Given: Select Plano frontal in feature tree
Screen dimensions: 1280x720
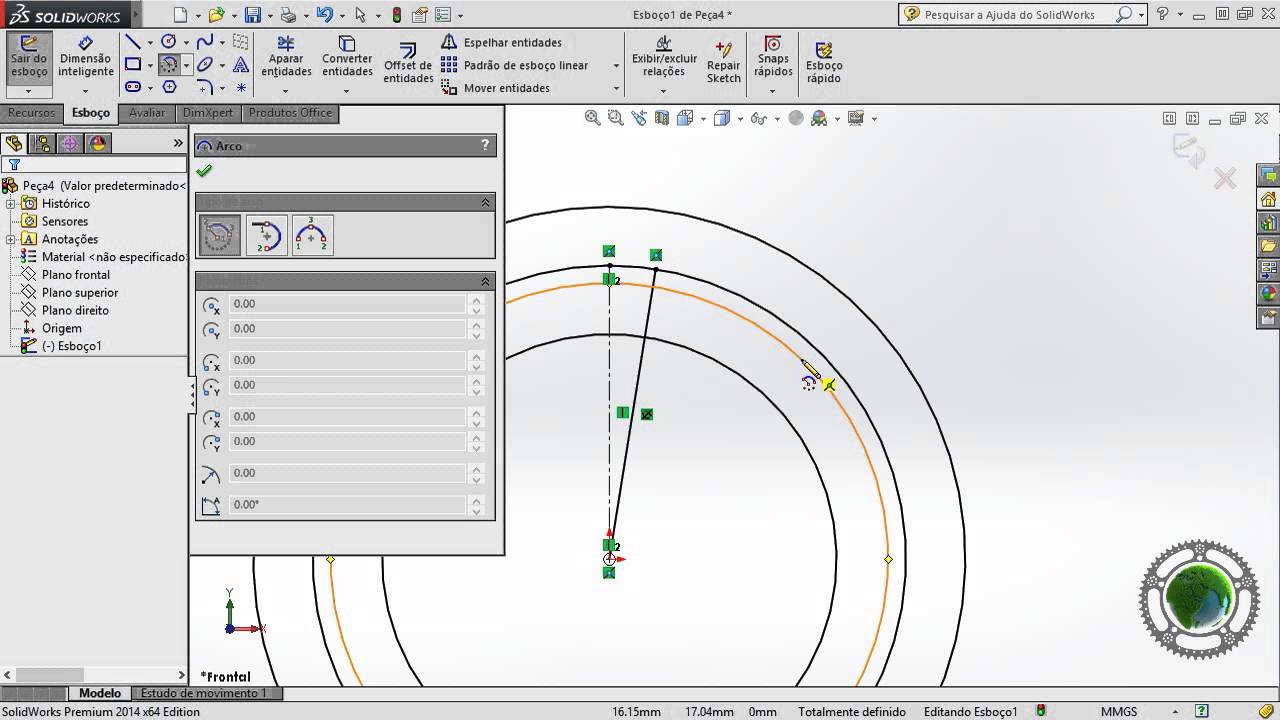Looking at the screenshot, I should (76, 275).
